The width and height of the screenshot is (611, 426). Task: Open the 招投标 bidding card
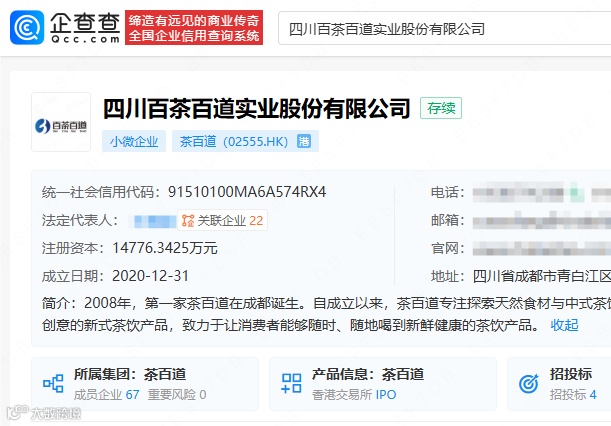[x=559, y=384]
